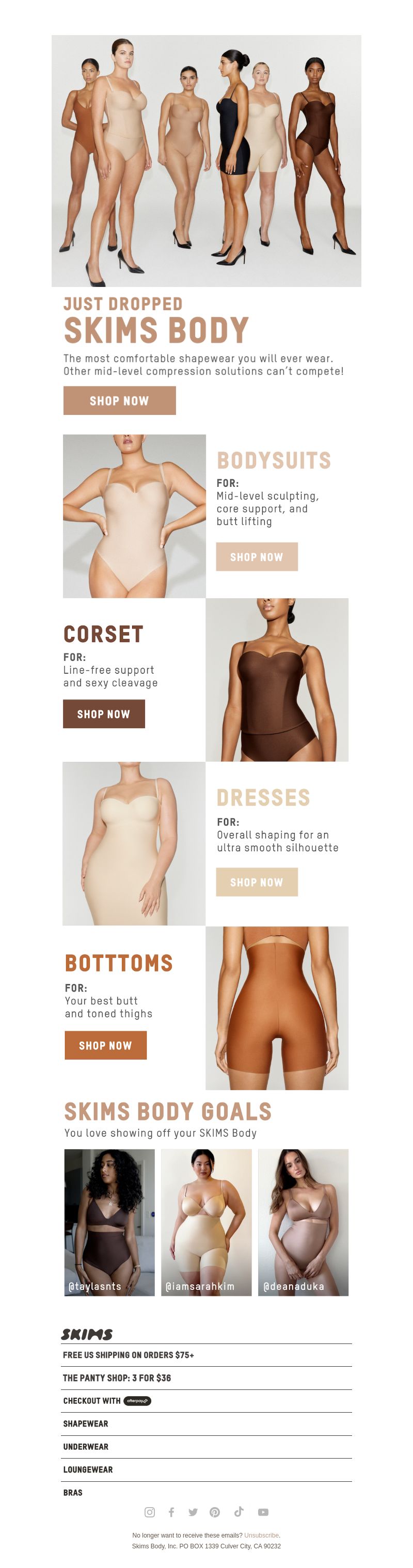Open the Instagram social icon
This screenshot has height=1568, width=413.
(x=149, y=1512)
